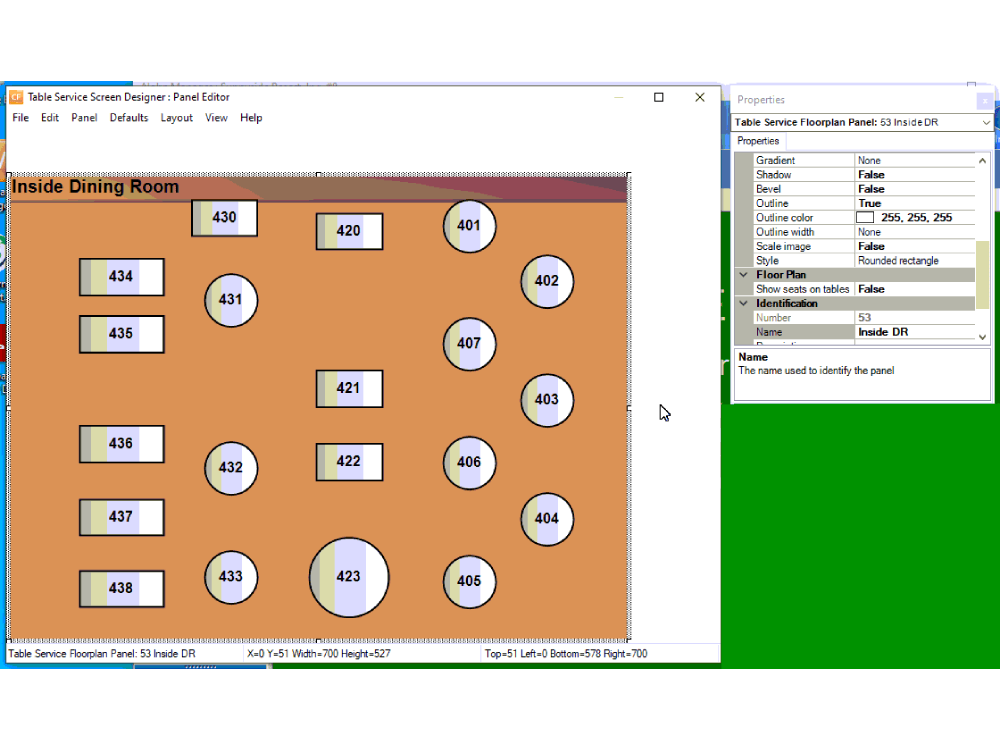
Task: Click the Number value 53
Action: [x=915, y=318]
